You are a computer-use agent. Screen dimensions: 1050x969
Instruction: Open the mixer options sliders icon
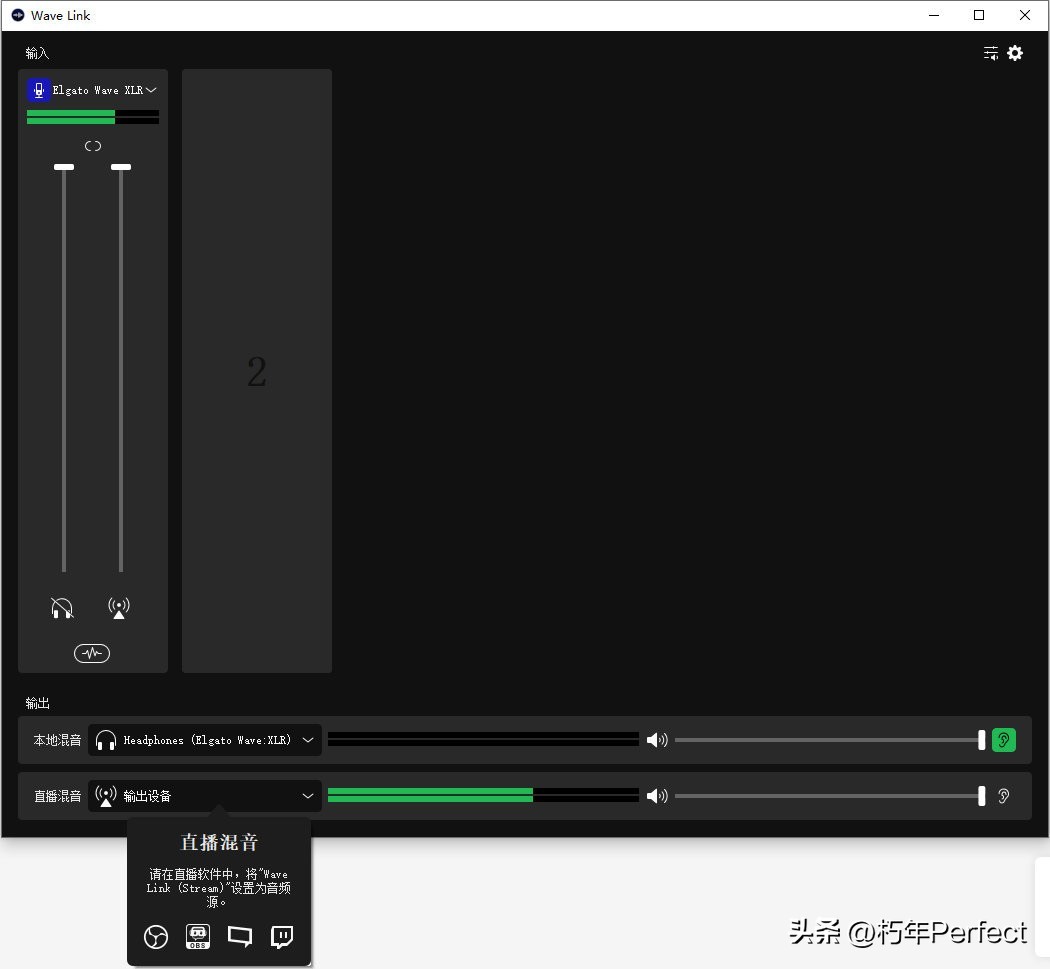click(990, 53)
